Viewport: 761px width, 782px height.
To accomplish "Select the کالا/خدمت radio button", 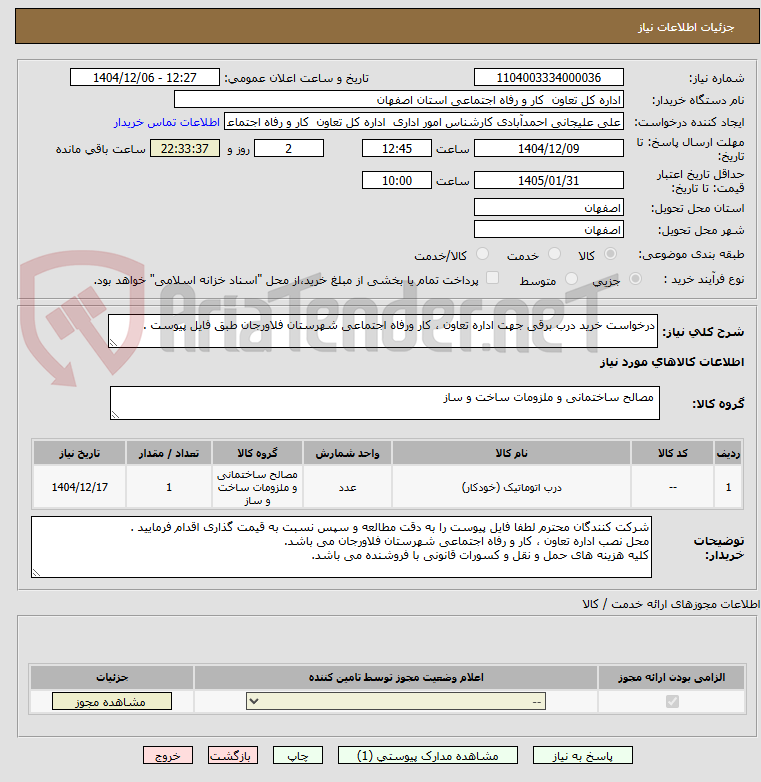I will [x=482, y=254].
